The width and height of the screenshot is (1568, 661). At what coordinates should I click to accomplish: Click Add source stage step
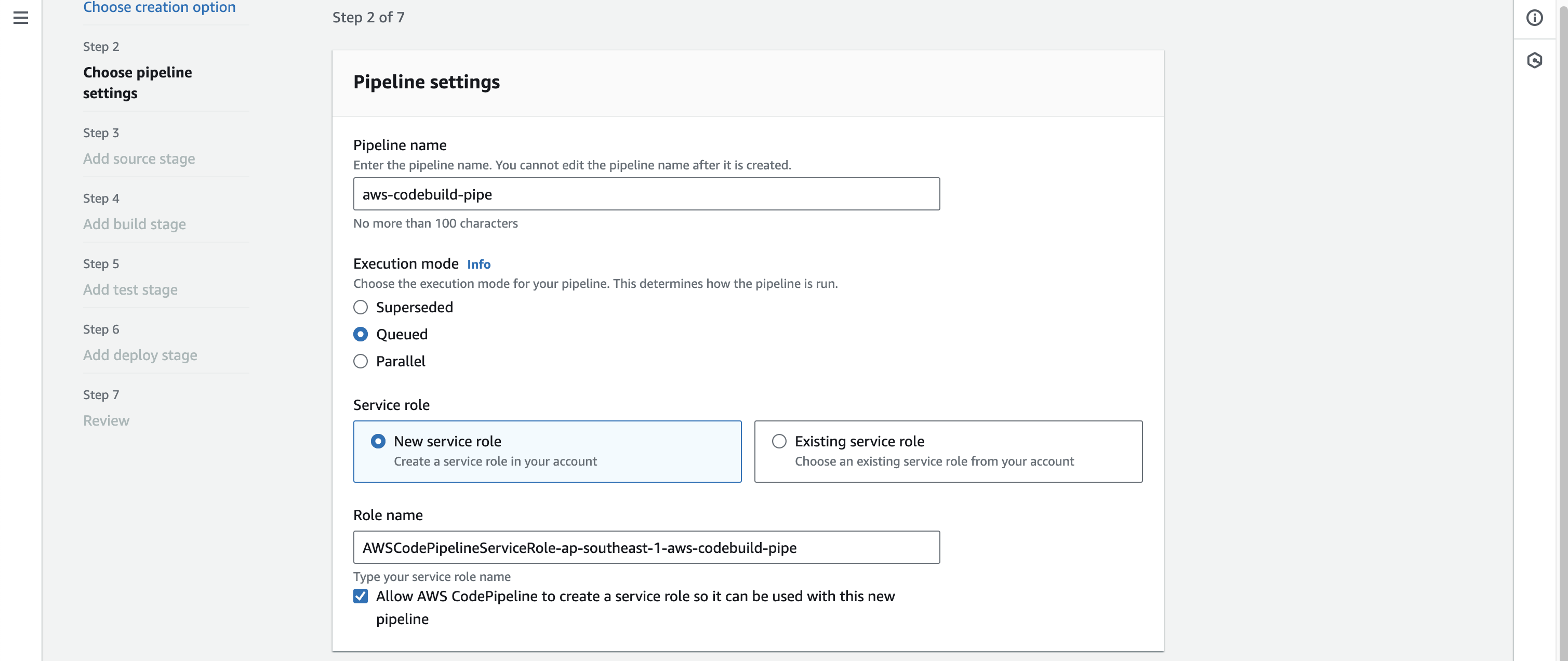tap(139, 159)
